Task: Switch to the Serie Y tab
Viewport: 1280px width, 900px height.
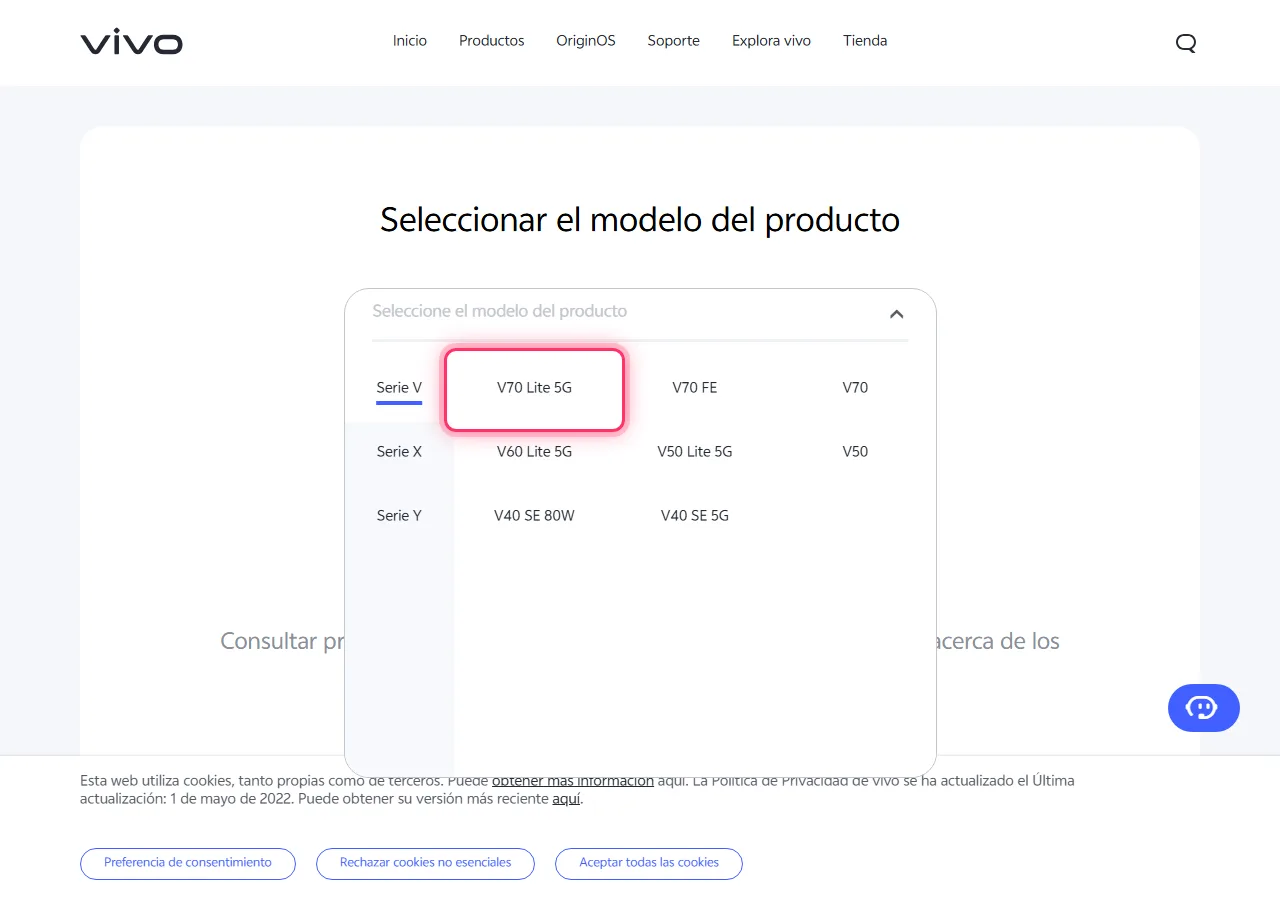Action: coord(399,516)
